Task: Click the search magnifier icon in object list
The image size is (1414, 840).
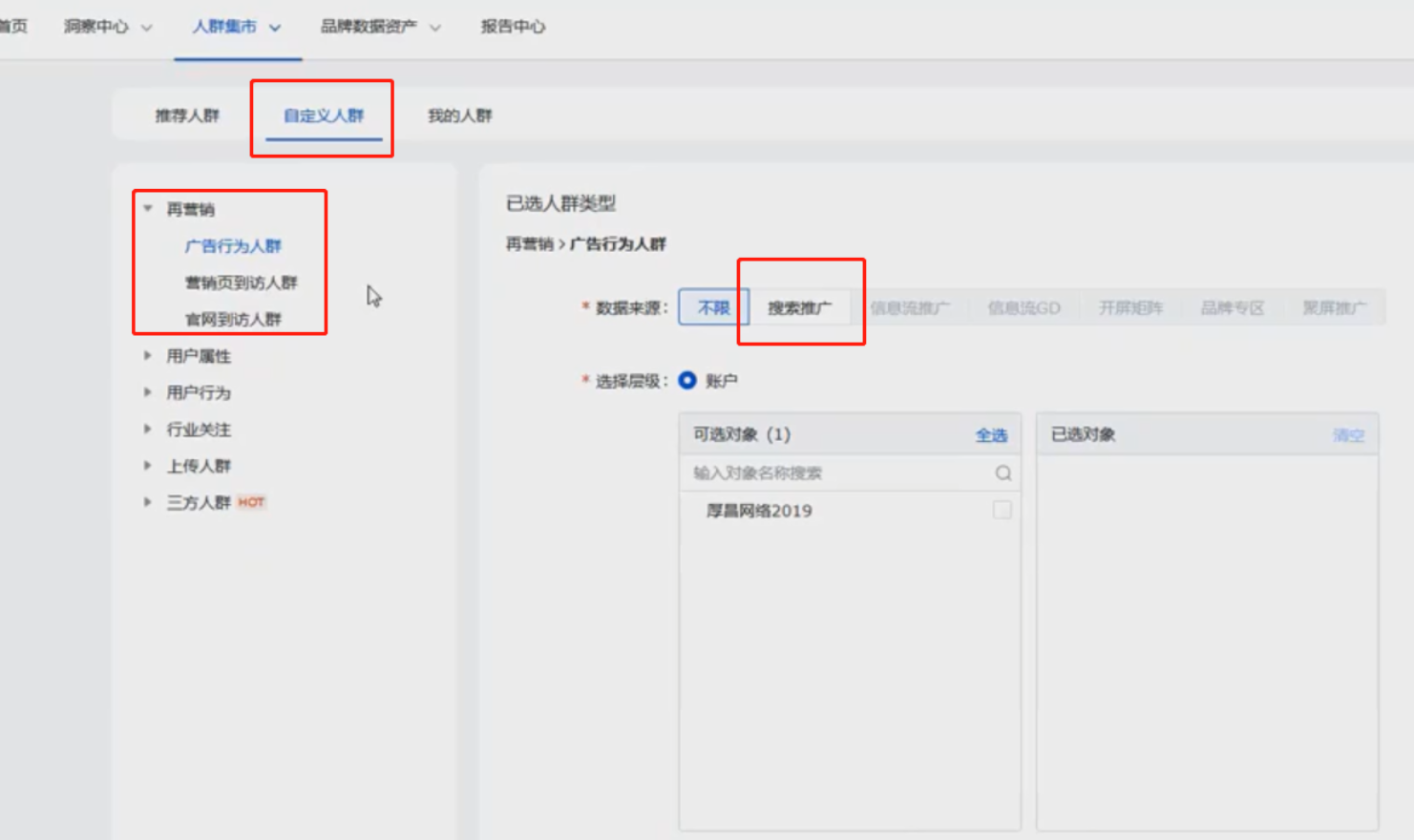Action: [1002, 473]
